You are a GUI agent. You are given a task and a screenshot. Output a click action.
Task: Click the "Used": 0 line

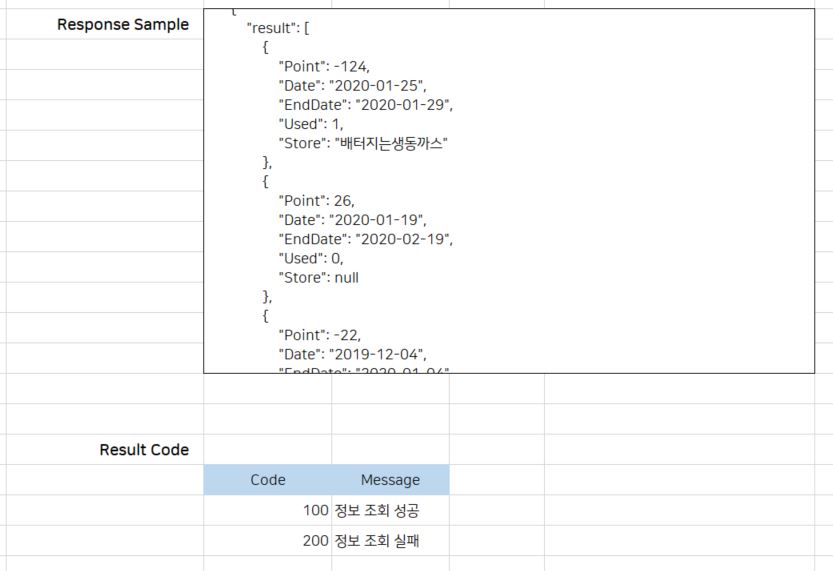coord(311,258)
